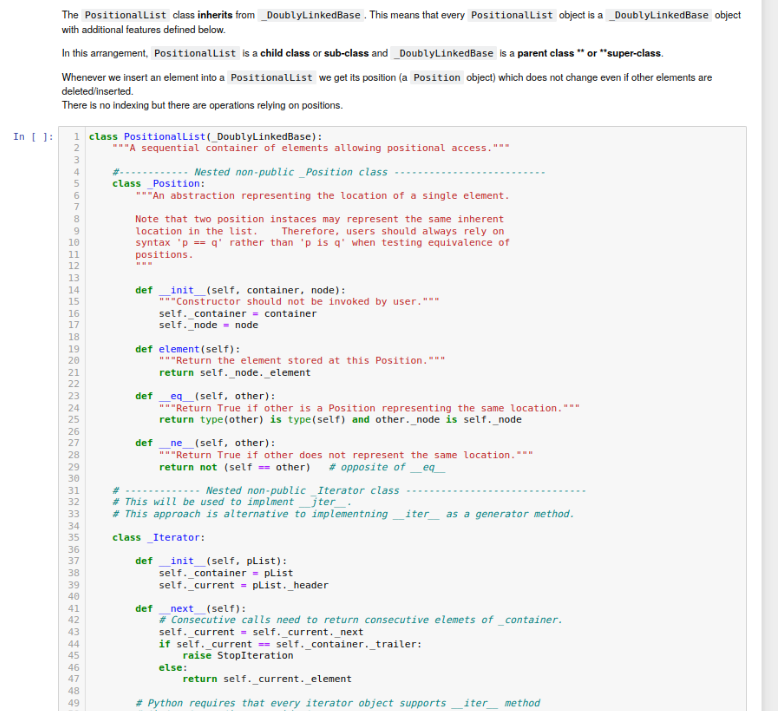Screen dimensions: 778x711
Task: Click 'return self._node._element'
Action: pyautogui.click(x=235, y=373)
